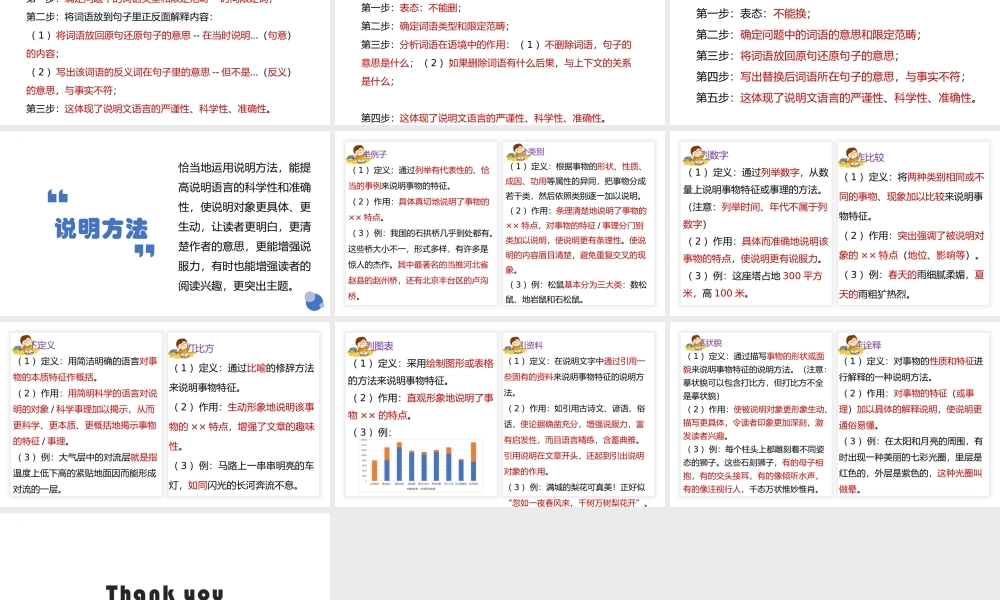This screenshot has height=600, width=1000.
Task: Click the text 我国的石拱桥几乎到处都有
Action: (441, 233)
